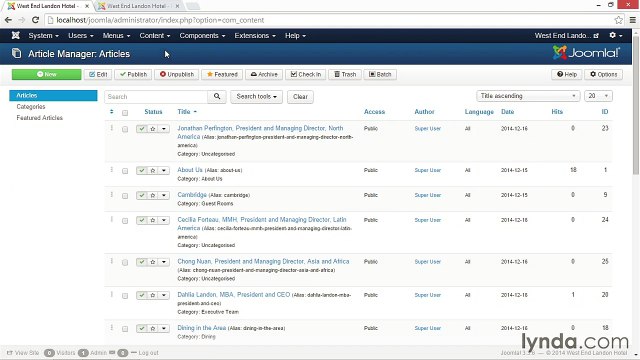This screenshot has height=360, width=640.
Task: Select Categories in the left sidebar
Action: pos(31,107)
